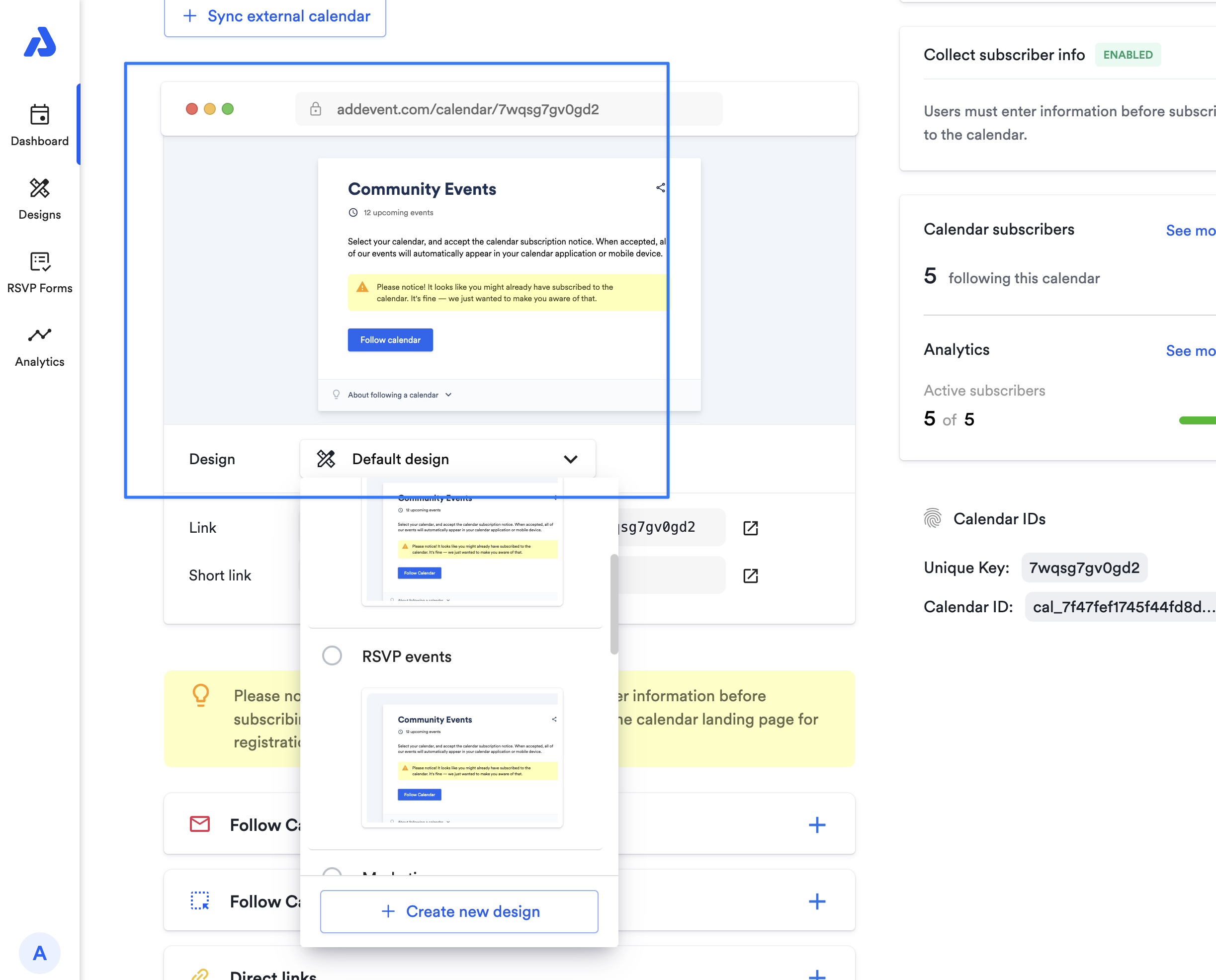The width and height of the screenshot is (1216, 980).
Task: Open short link external icon
Action: tap(750, 575)
